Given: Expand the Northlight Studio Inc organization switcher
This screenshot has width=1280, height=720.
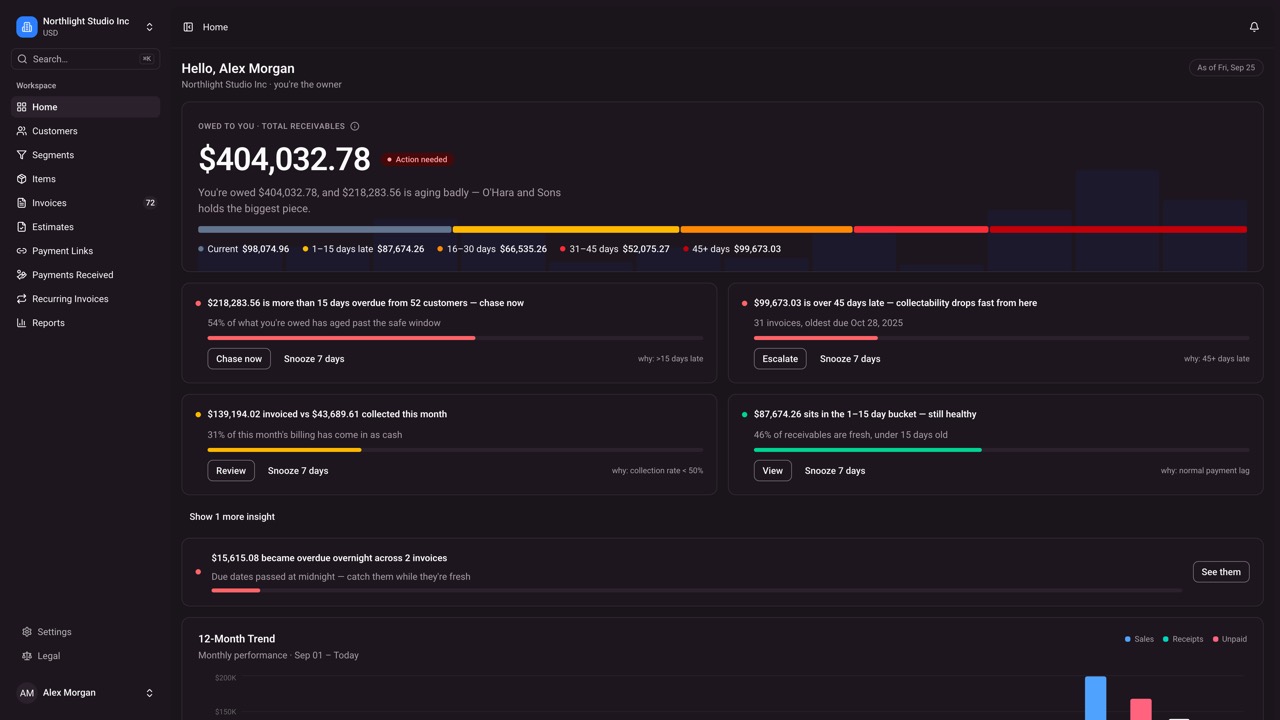Looking at the screenshot, I should point(85,27).
